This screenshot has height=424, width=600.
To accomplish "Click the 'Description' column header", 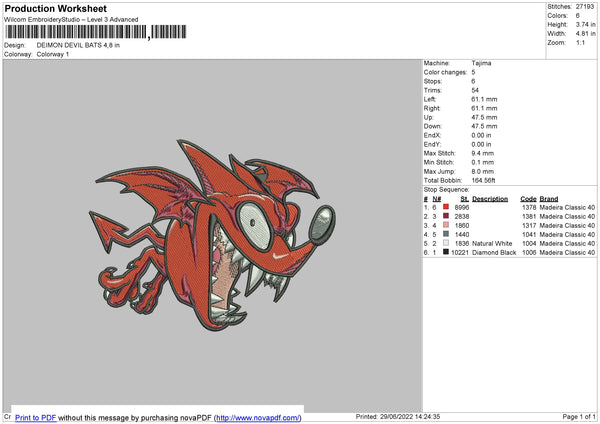I will [x=490, y=199].
